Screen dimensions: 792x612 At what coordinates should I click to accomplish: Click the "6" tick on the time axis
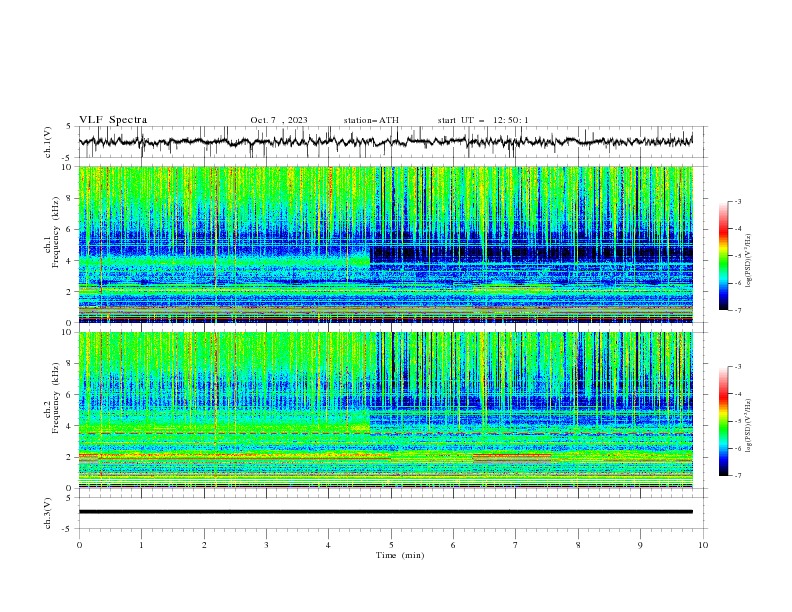pyautogui.click(x=453, y=545)
